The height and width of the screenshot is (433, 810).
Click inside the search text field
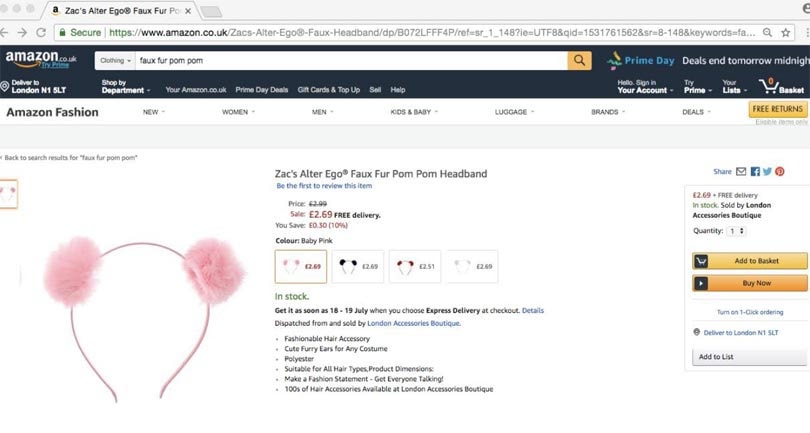[x=350, y=61]
